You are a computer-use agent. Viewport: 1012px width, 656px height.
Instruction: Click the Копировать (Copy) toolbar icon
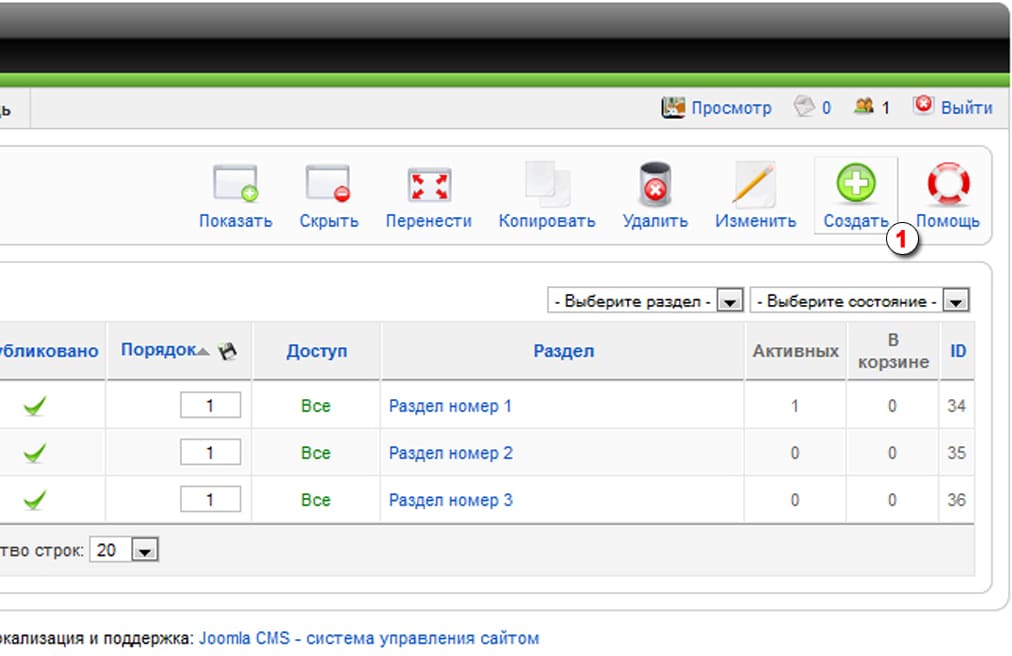coord(547,186)
